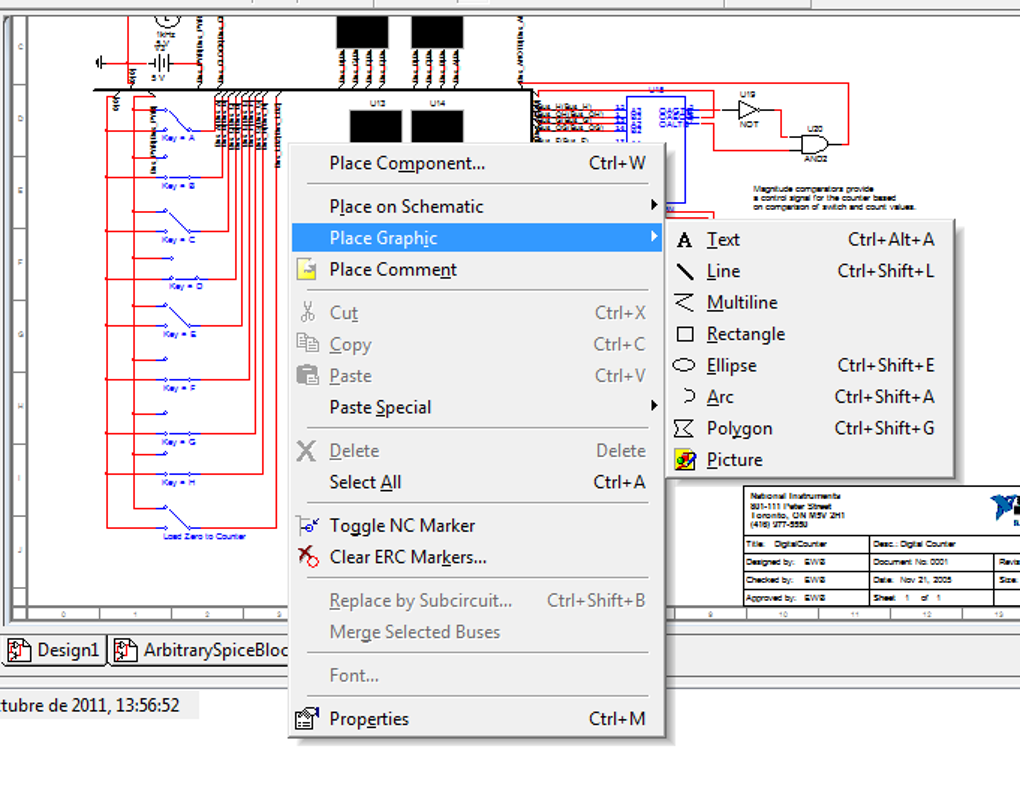Select the Line drawing icon
The width and height of the screenshot is (1020, 791).
tap(684, 271)
